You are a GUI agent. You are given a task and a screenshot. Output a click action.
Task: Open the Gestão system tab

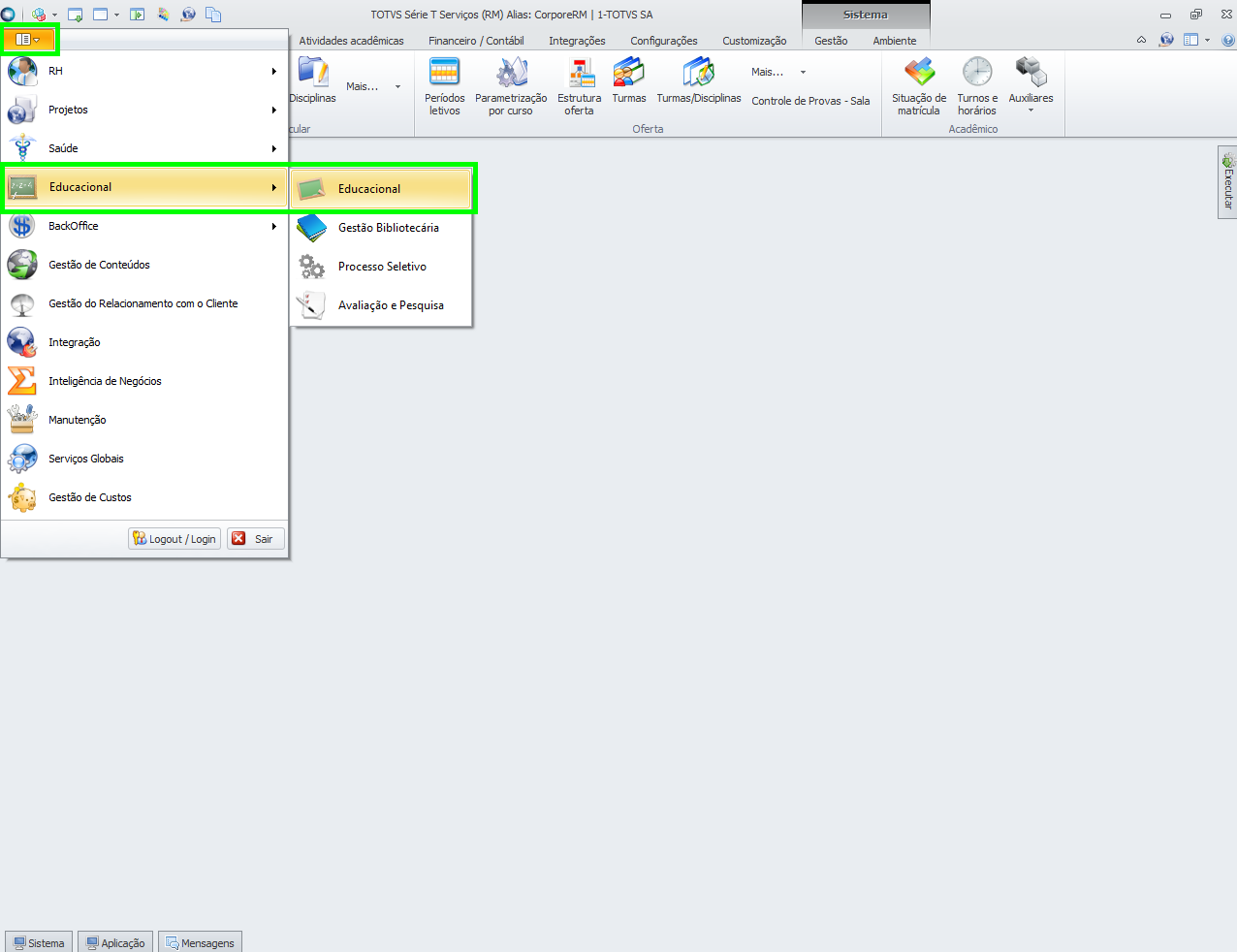(x=831, y=41)
